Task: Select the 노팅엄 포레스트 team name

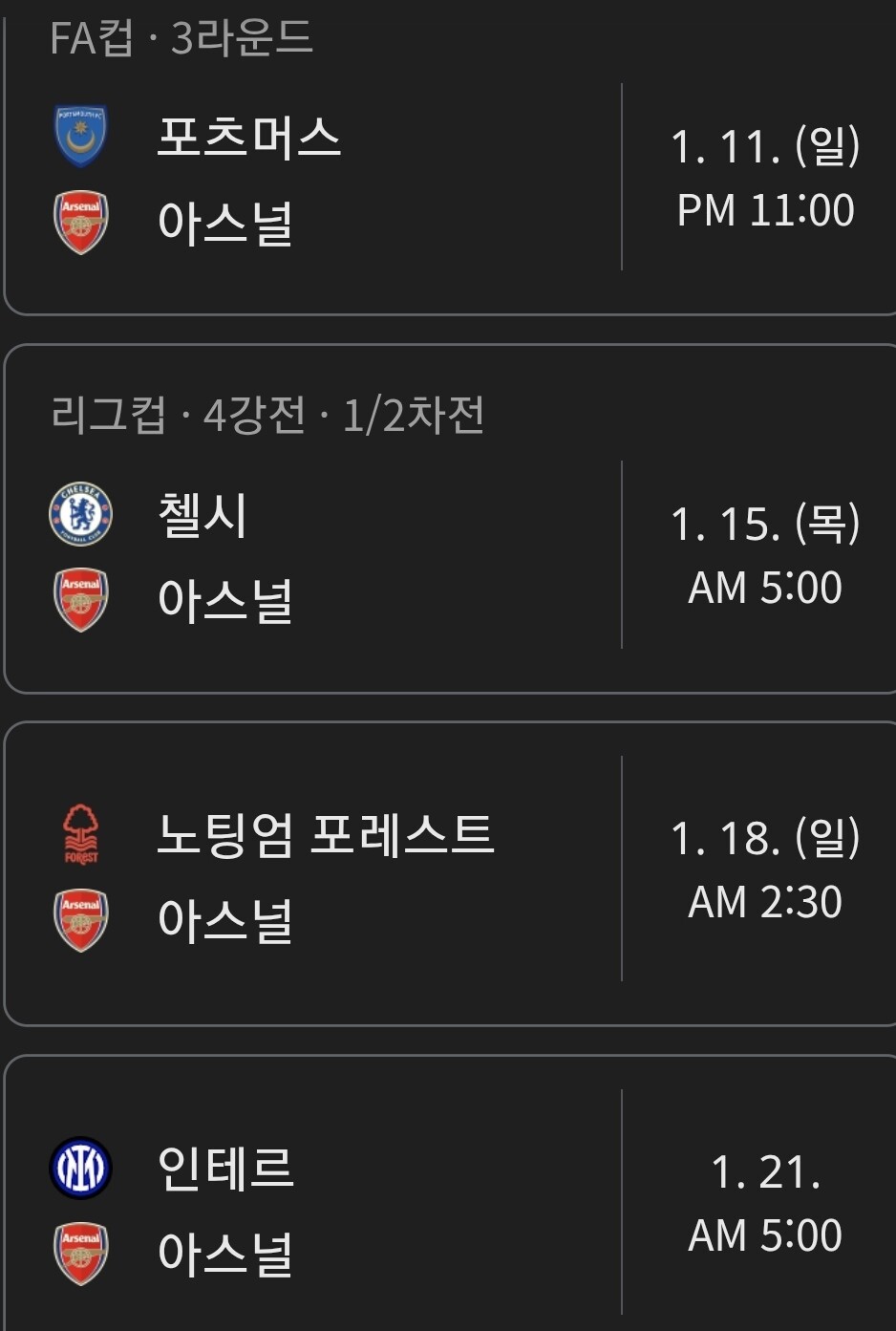Action: click(325, 834)
